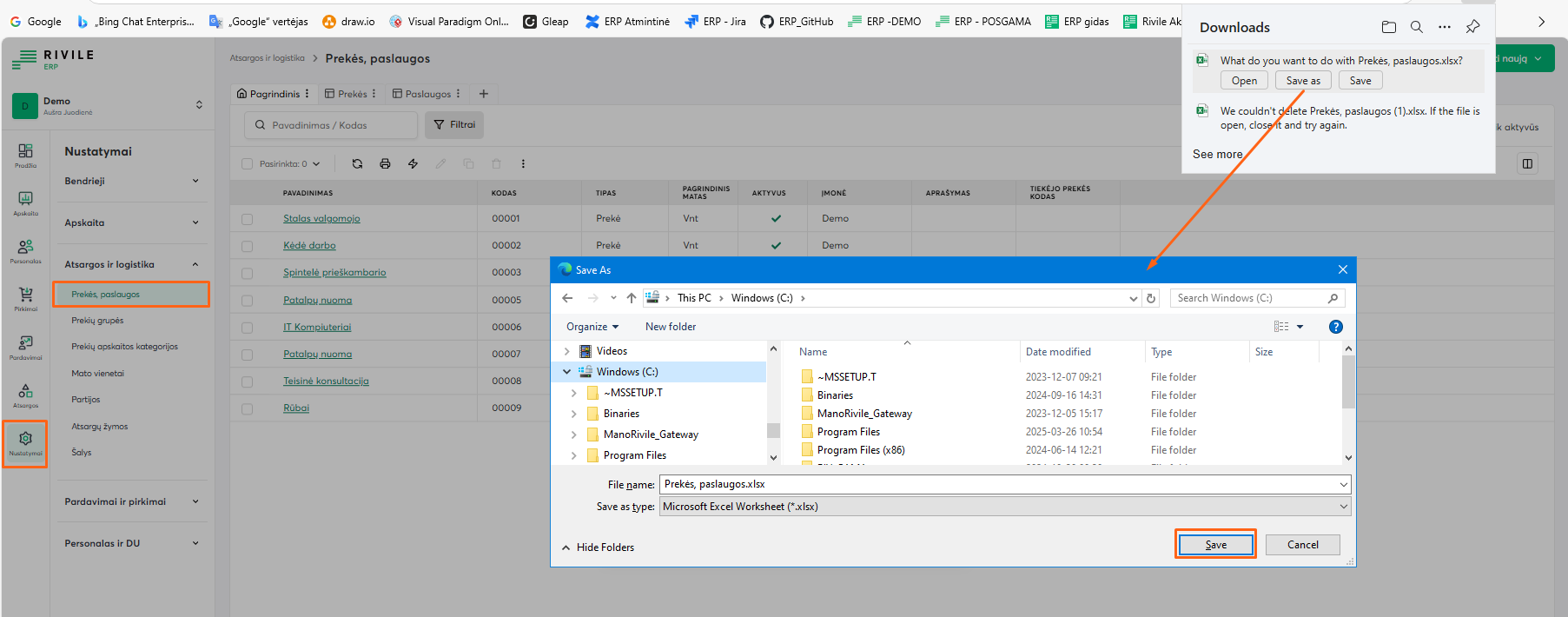Screen dimensions: 1568x617
Task: Click the refresh icon in table toolbar
Action: [357, 163]
